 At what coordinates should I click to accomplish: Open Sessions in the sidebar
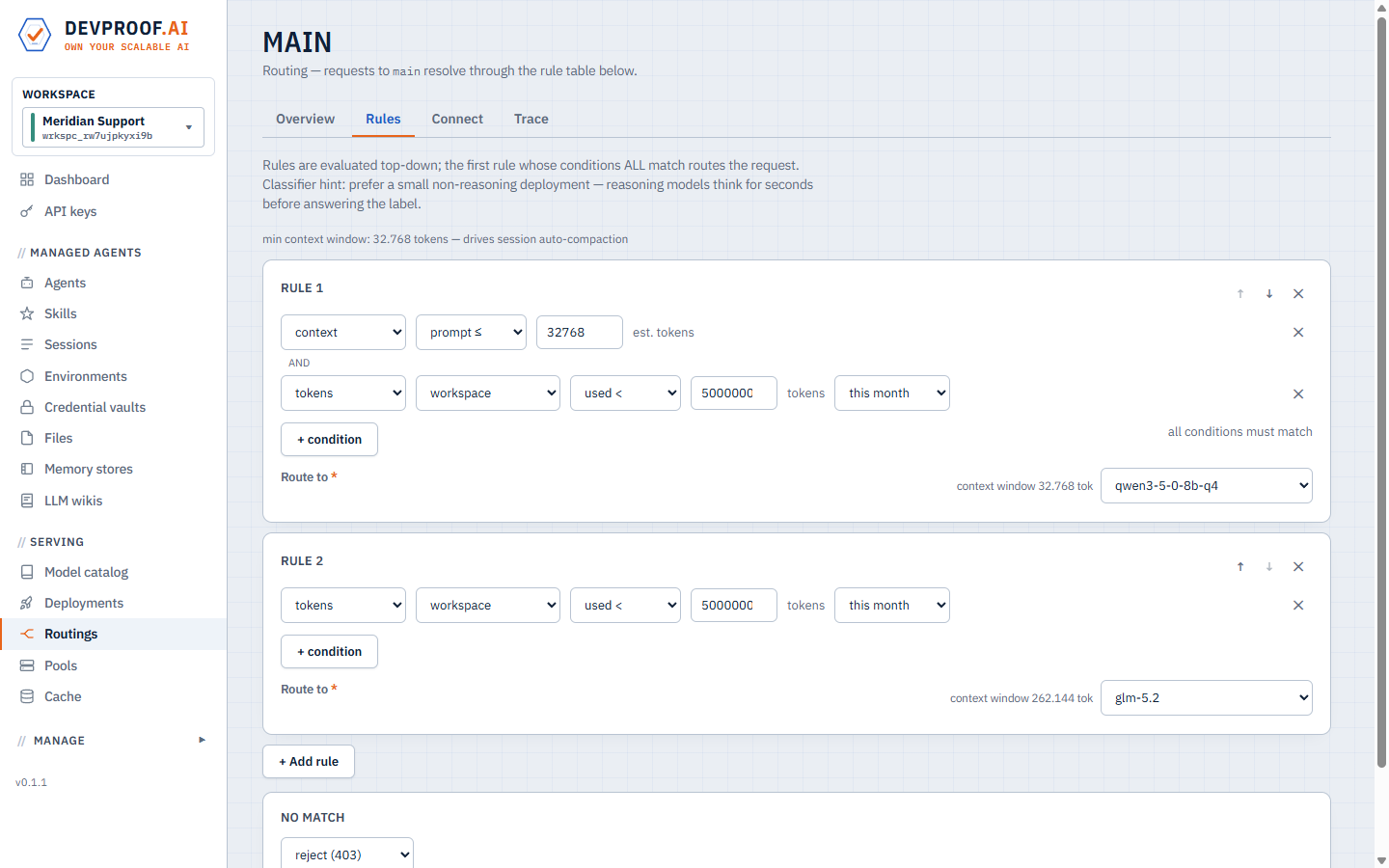(x=113, y=344)
